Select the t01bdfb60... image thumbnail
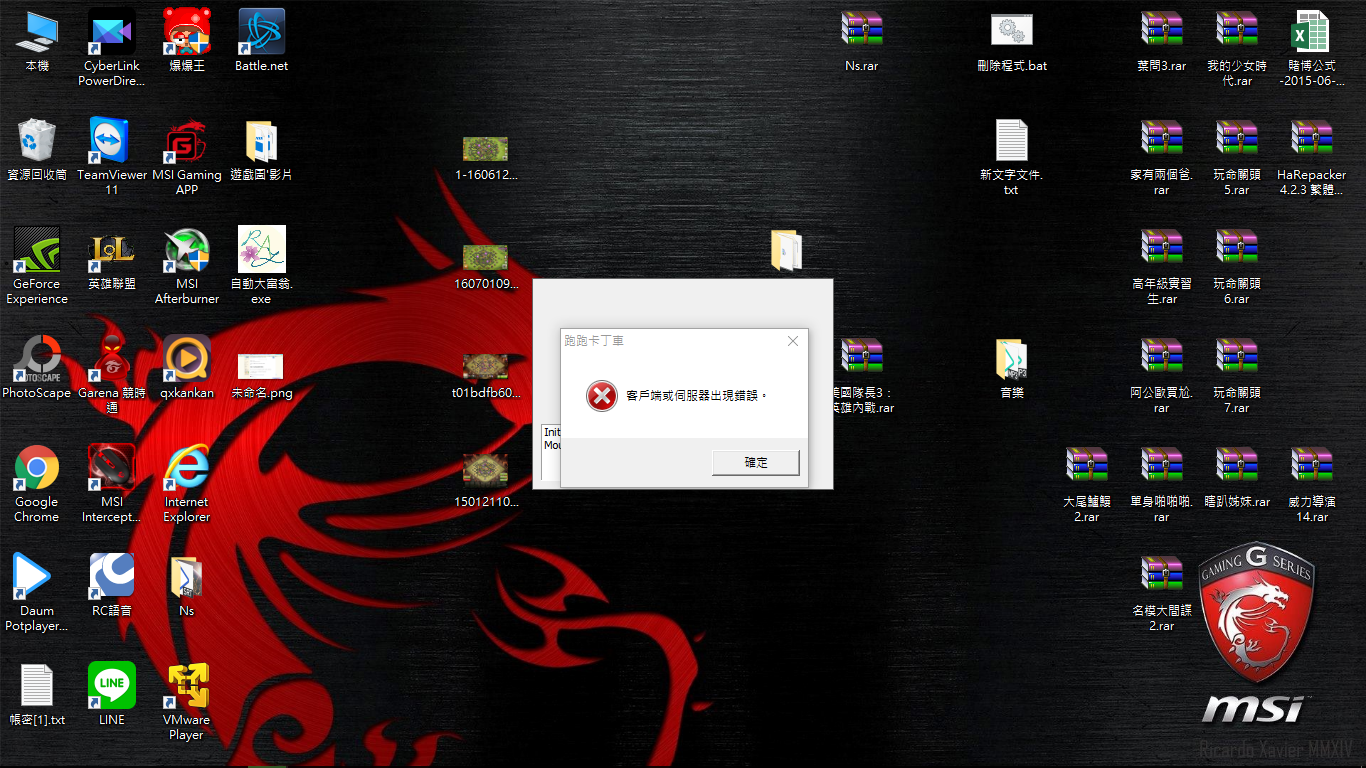Screen dimensions: 1366x768 click(x=485, y=376)
